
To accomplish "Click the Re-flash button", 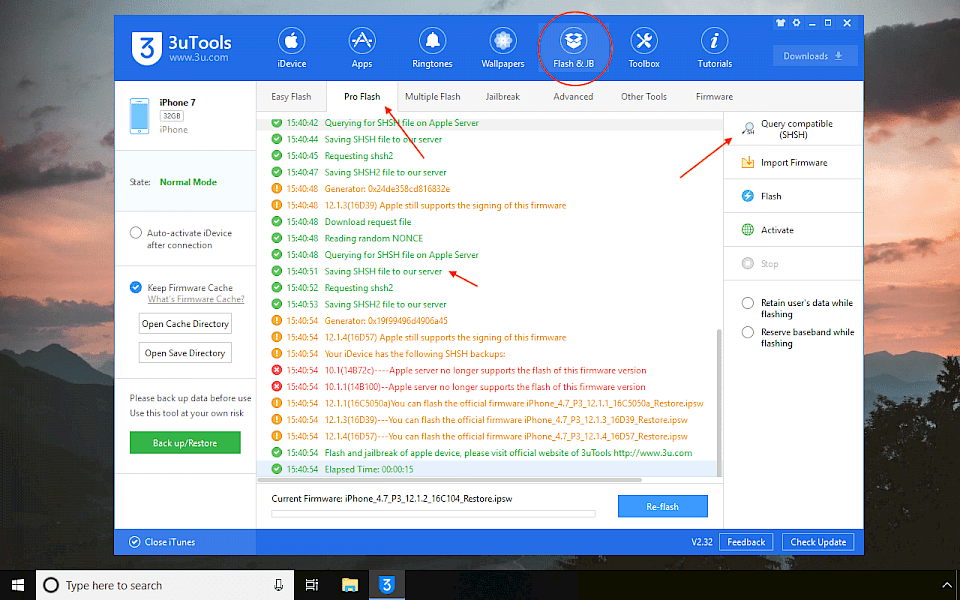I will point(662,506).
